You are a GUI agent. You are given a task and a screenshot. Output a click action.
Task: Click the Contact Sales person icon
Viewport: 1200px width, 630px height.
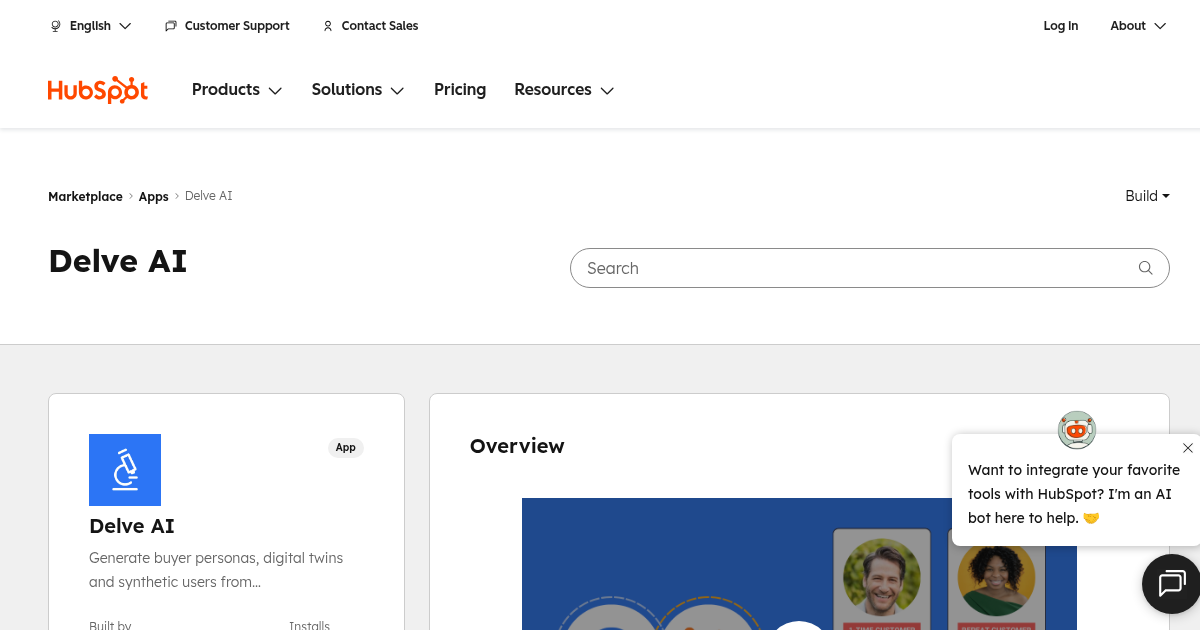(x=328, y=26)
